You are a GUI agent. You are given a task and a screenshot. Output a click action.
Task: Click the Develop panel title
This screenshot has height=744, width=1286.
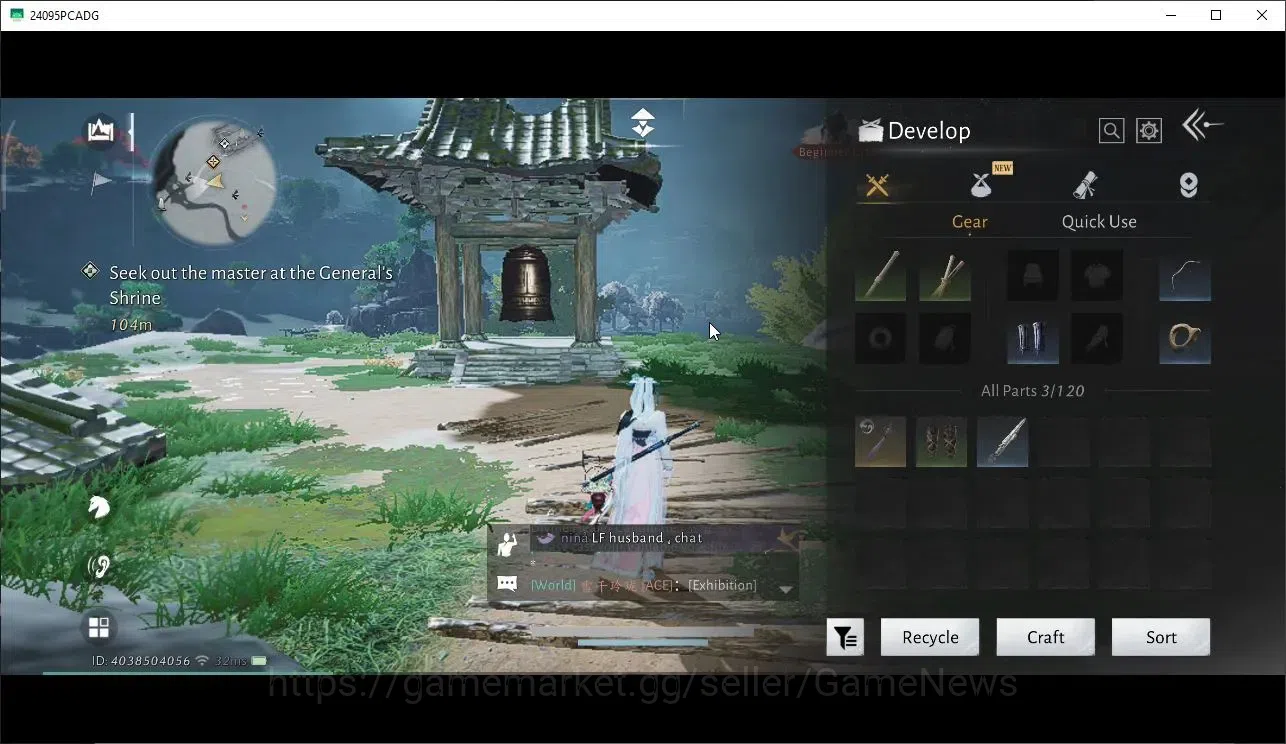(929, 131)
